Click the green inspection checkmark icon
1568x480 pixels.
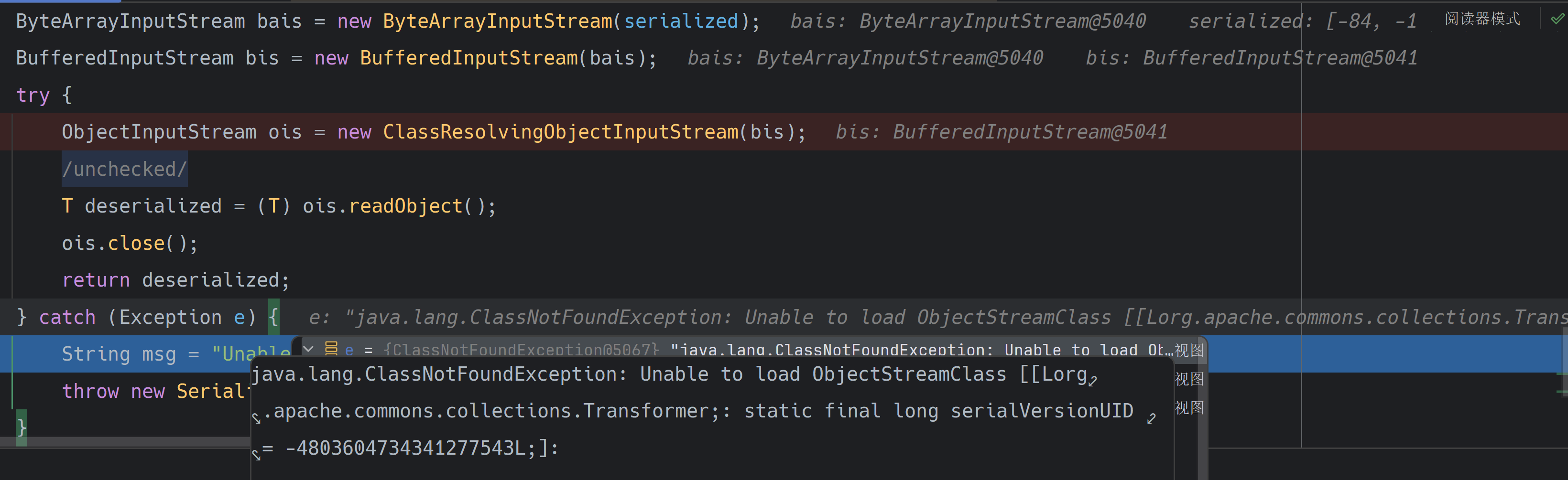tap(1557, 20)
